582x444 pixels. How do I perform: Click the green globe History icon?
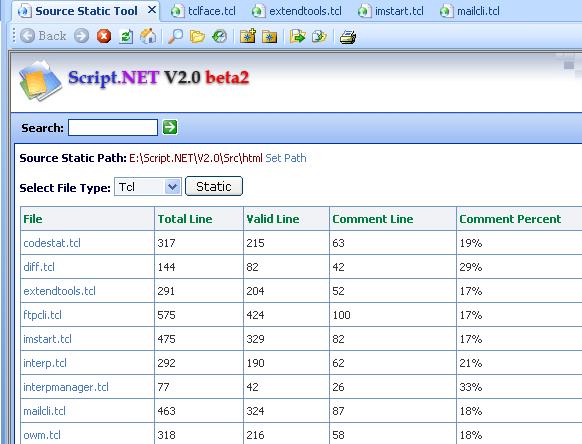coord(219,36)
